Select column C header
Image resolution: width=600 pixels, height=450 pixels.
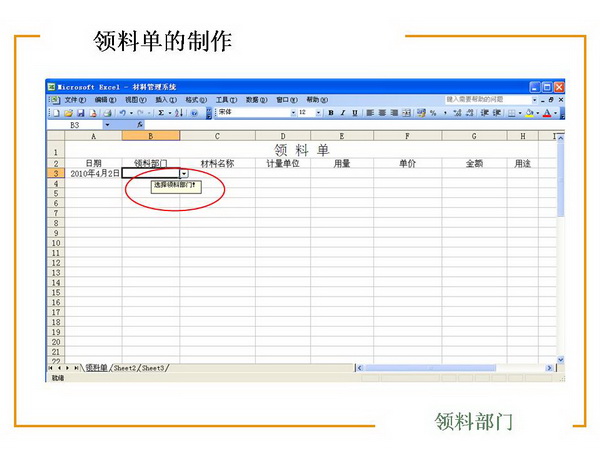coord(217,136)
